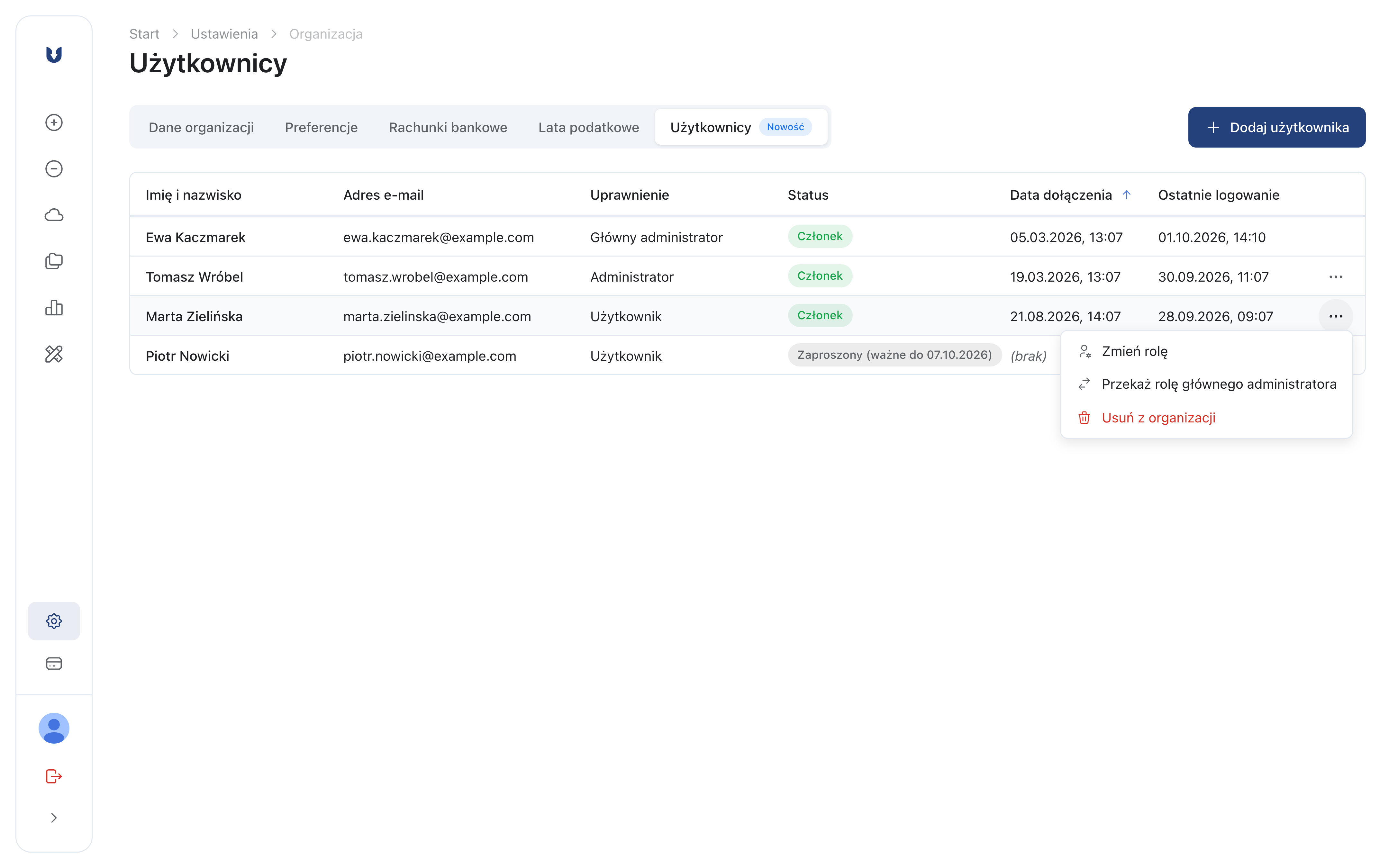Switch to the Dane organizacji tab
This screenshot has height=868, width=1389.
tap(201, 127)
